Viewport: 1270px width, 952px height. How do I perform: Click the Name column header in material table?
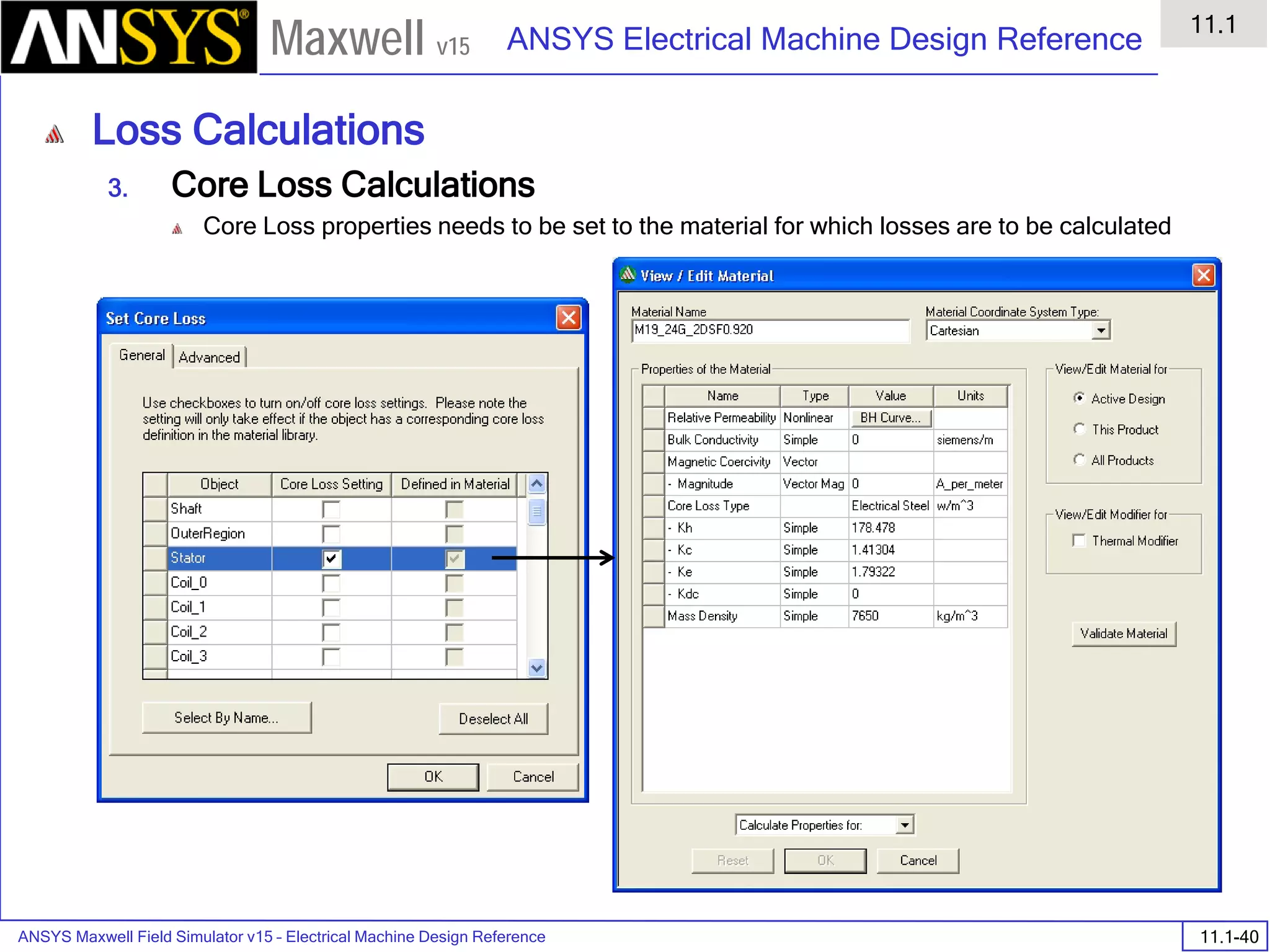[722, 396]
